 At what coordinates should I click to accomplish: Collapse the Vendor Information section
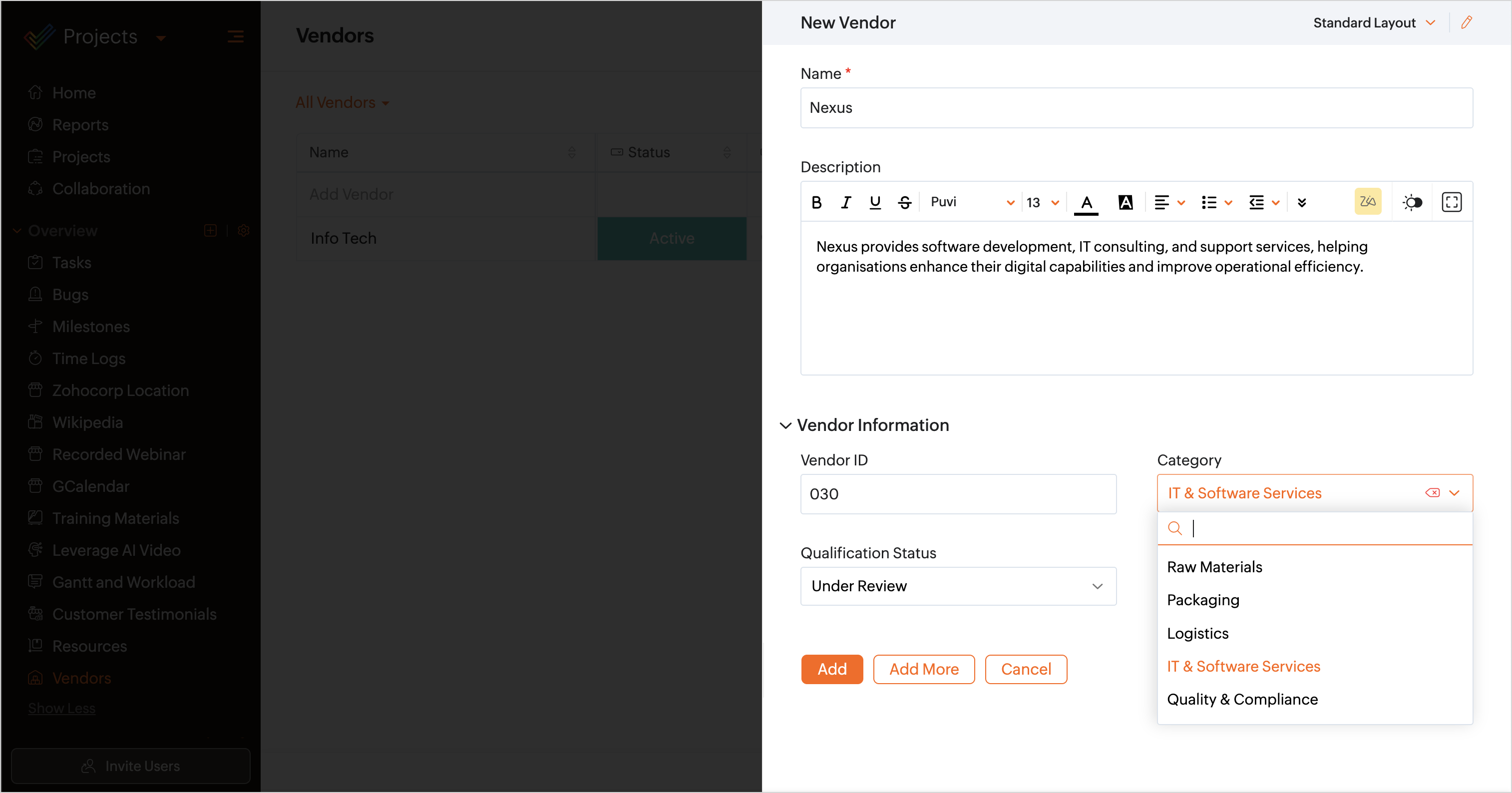click(x=785, y=425)
